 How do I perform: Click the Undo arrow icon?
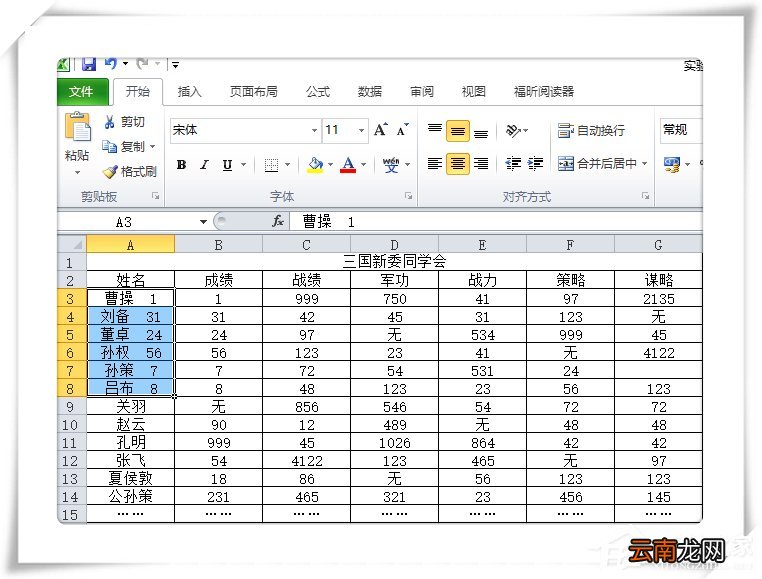click(x=111, y=64)
